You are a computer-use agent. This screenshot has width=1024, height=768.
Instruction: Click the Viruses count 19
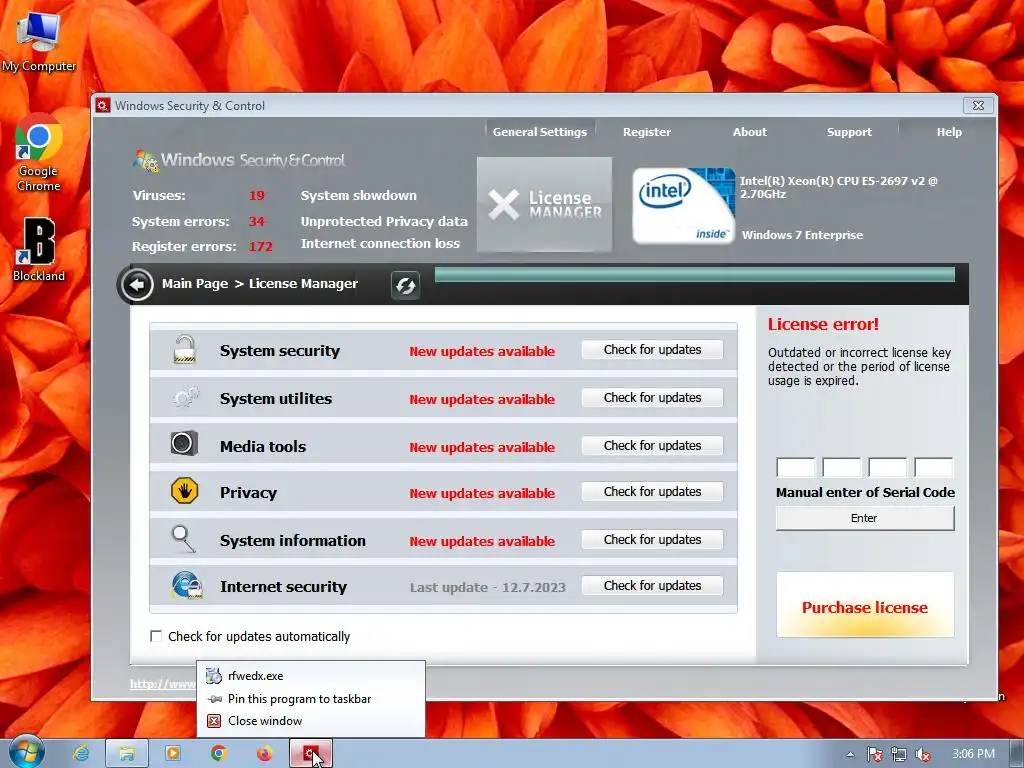[256, 195]
